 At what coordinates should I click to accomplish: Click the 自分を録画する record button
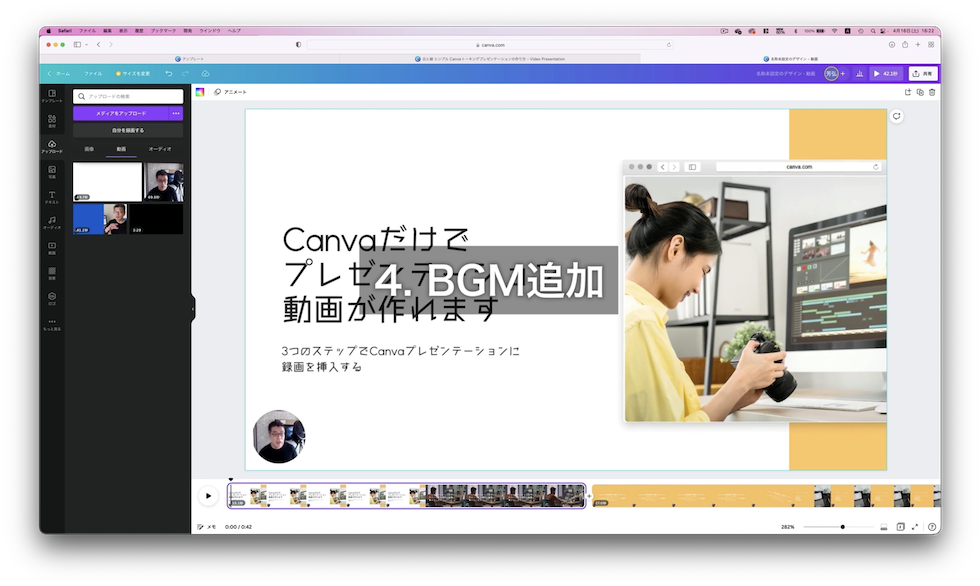pyautogui.click(x=128, y=131)
